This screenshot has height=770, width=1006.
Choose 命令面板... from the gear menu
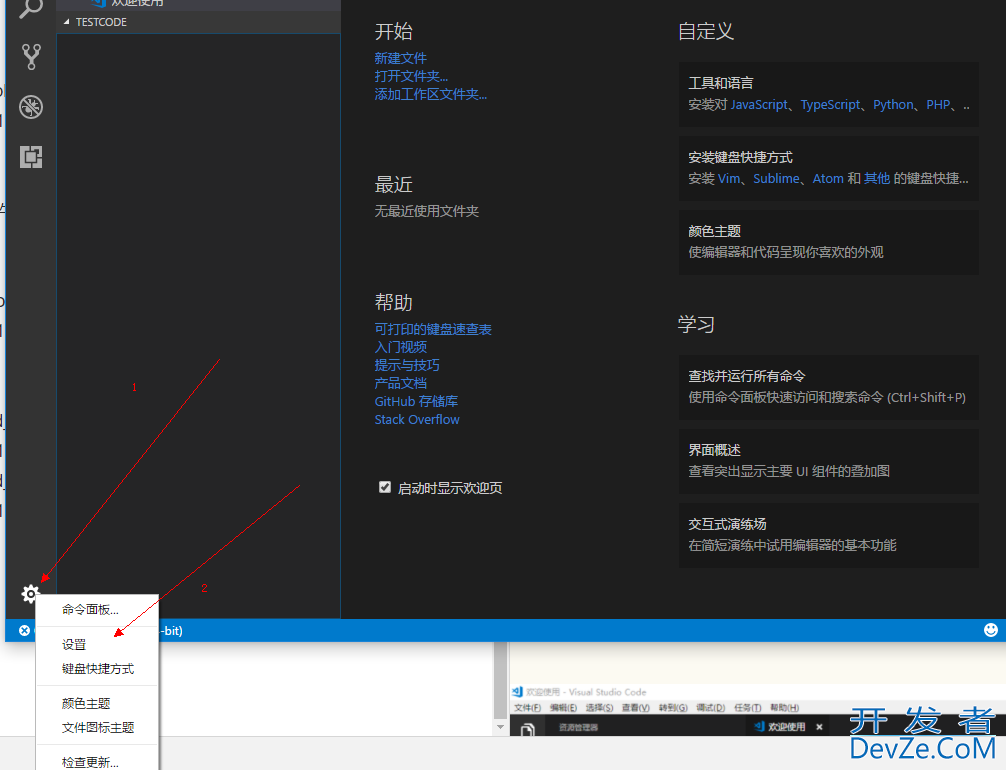click(x=97, y=610)
